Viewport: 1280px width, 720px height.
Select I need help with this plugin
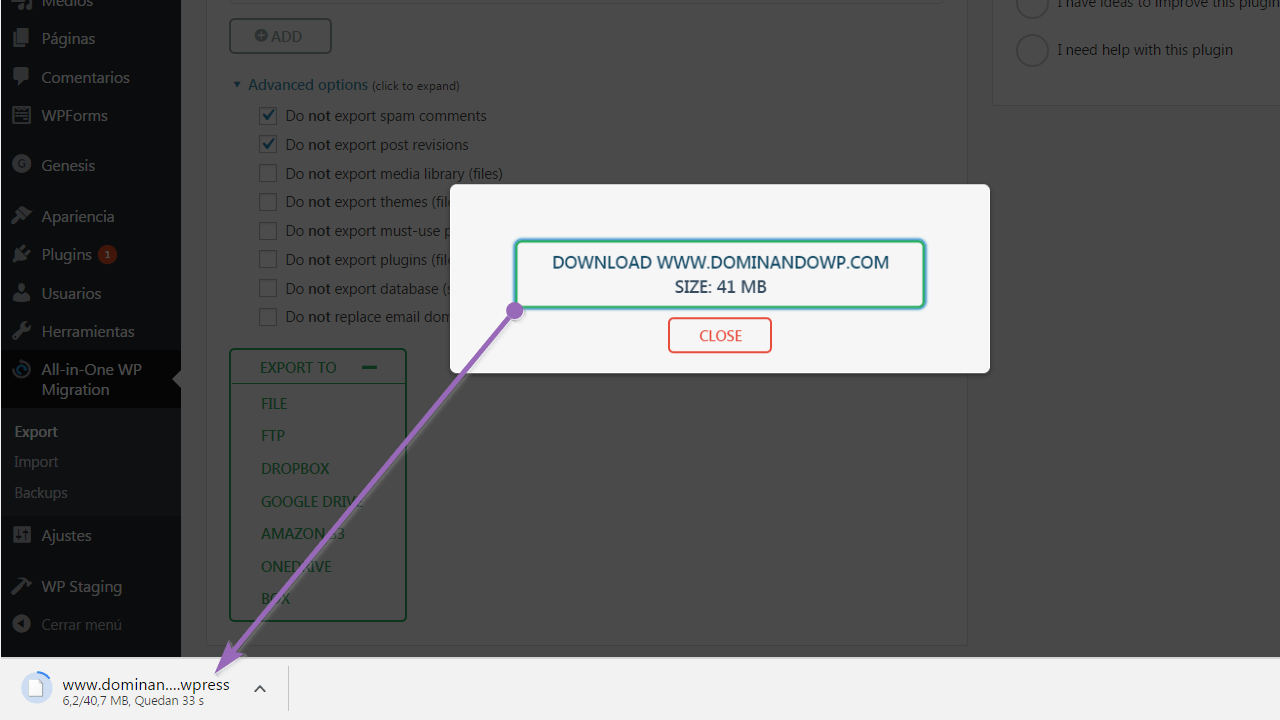[x=1032, y=50]
